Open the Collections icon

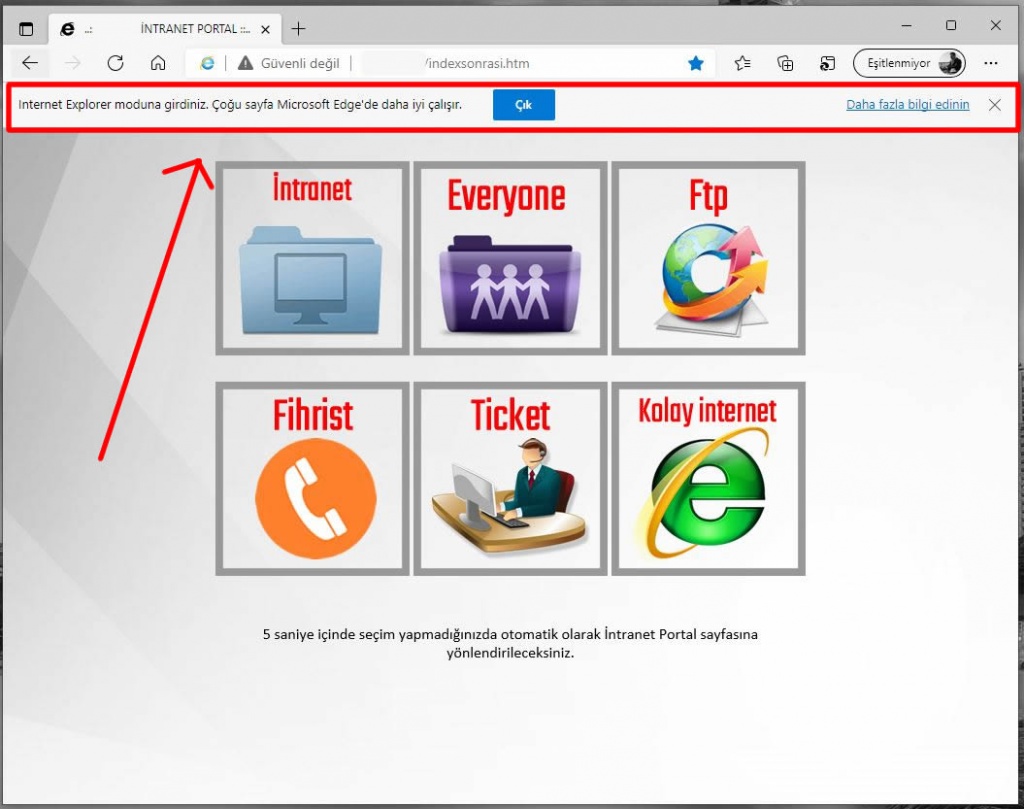[786, 63]
